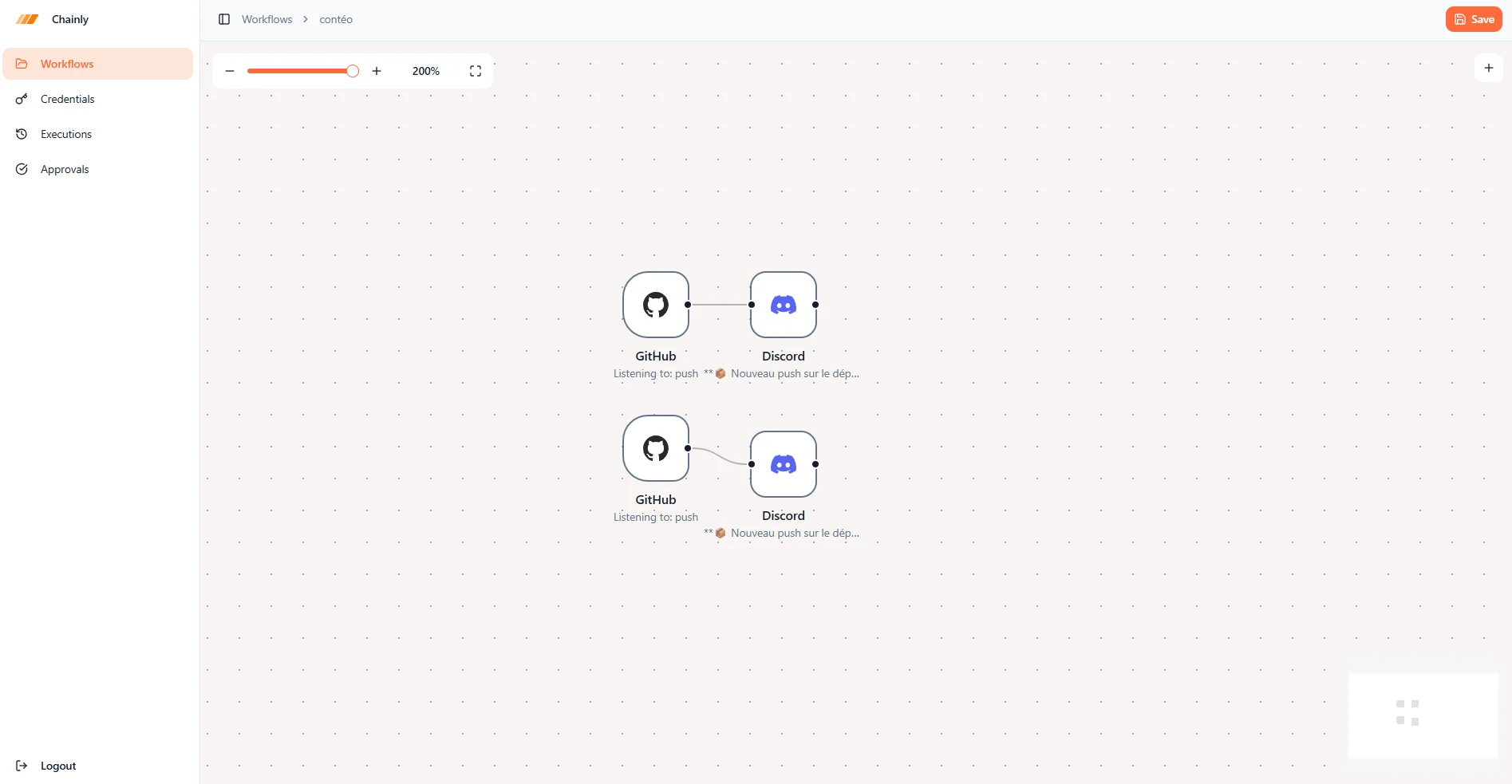This screenshot has height=784, width=1512.
Task: Click the minimap in the bottom corner
Action: [x=1423, y=715]
